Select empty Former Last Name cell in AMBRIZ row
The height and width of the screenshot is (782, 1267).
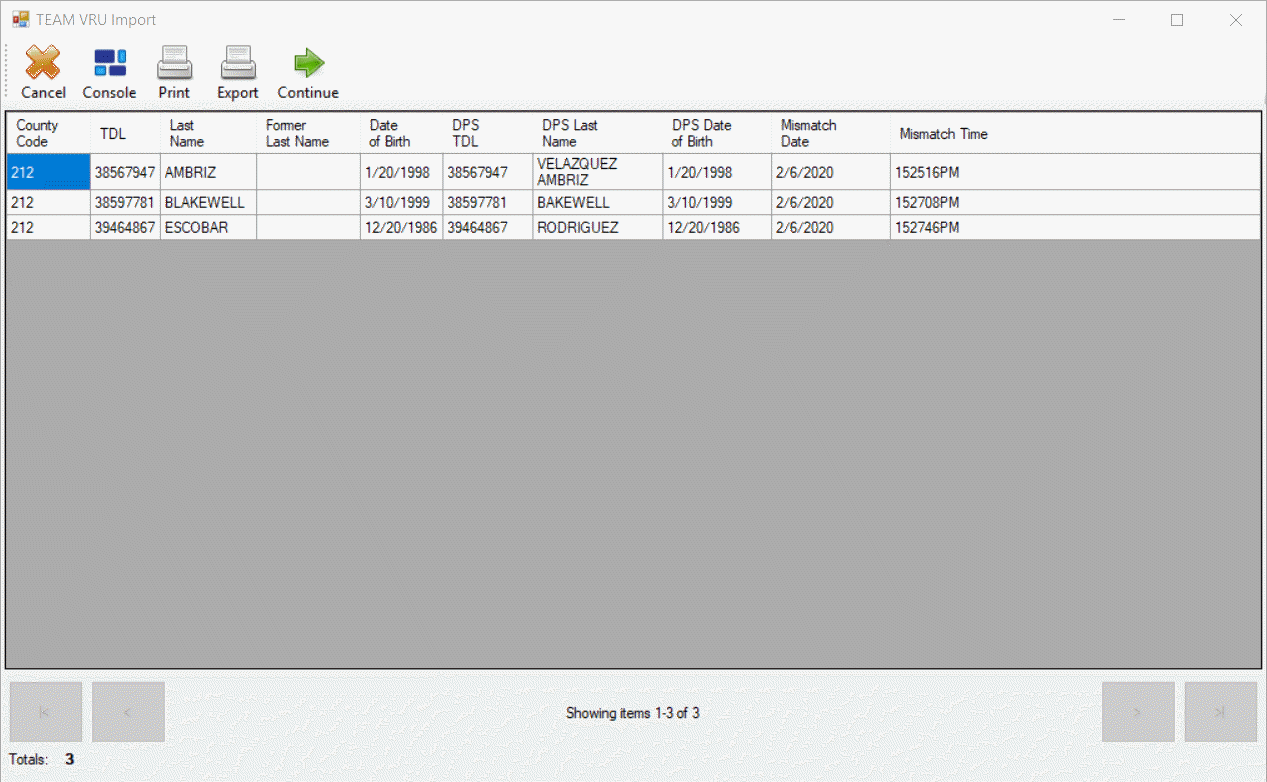click(309, 172)
